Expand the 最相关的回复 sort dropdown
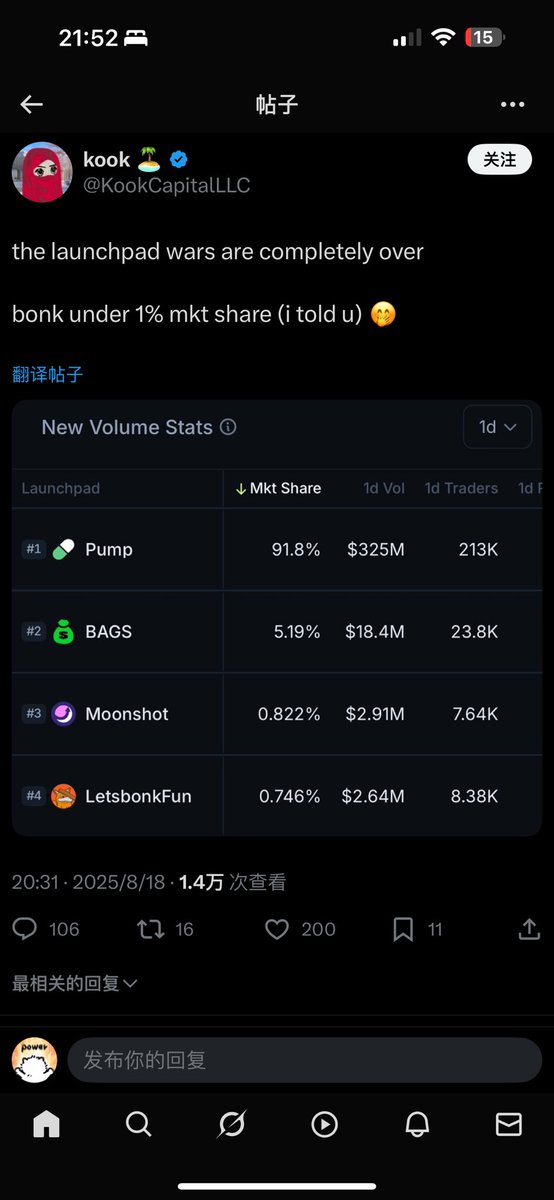The width and height of the screenshot is (554, 1200). [75, 983]
